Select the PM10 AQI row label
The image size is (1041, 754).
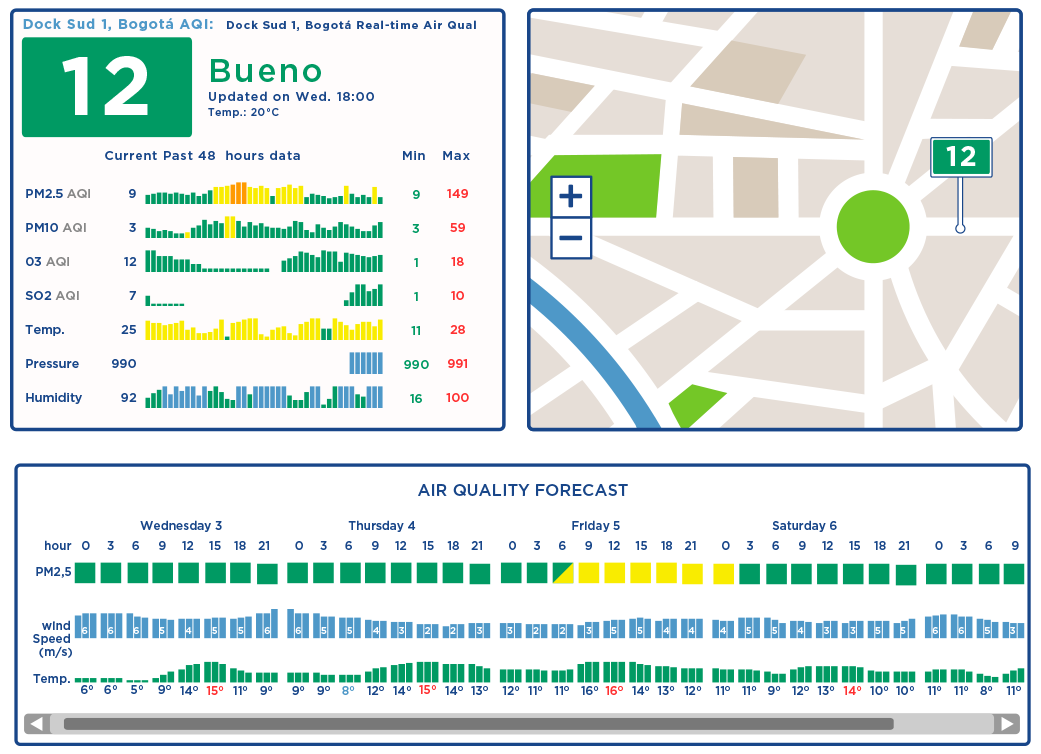click(x=56, y=228)
